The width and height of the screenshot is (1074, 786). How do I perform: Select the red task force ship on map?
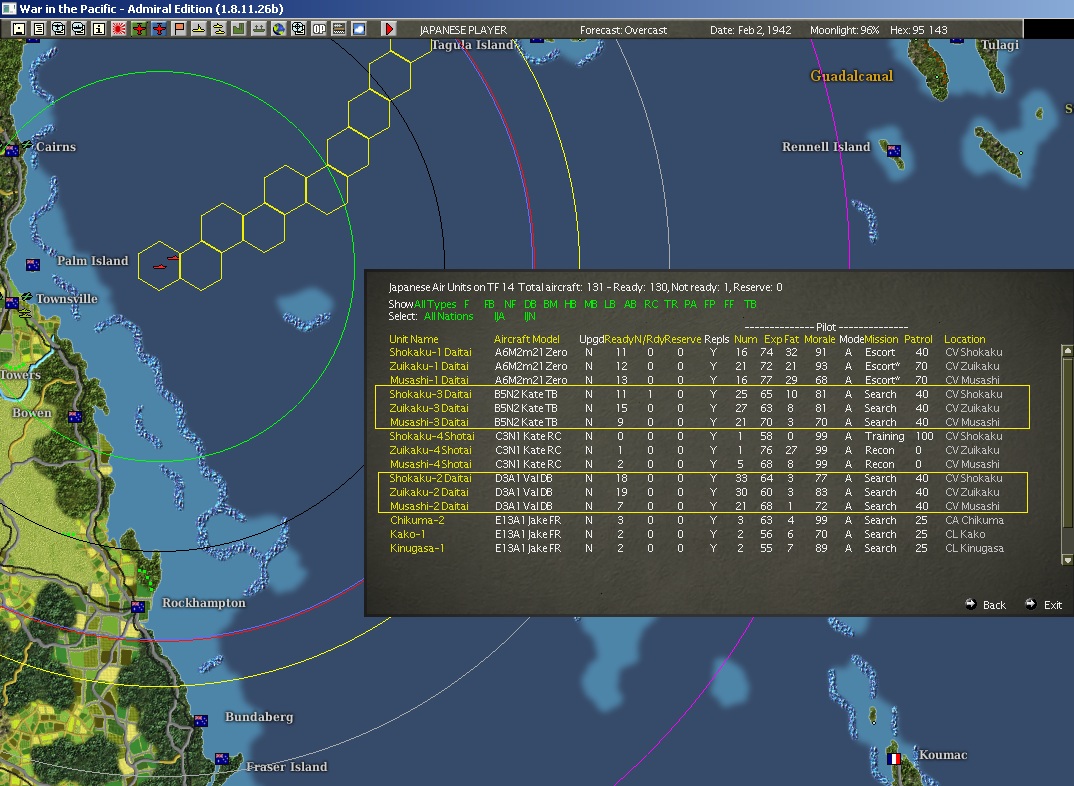160,266
